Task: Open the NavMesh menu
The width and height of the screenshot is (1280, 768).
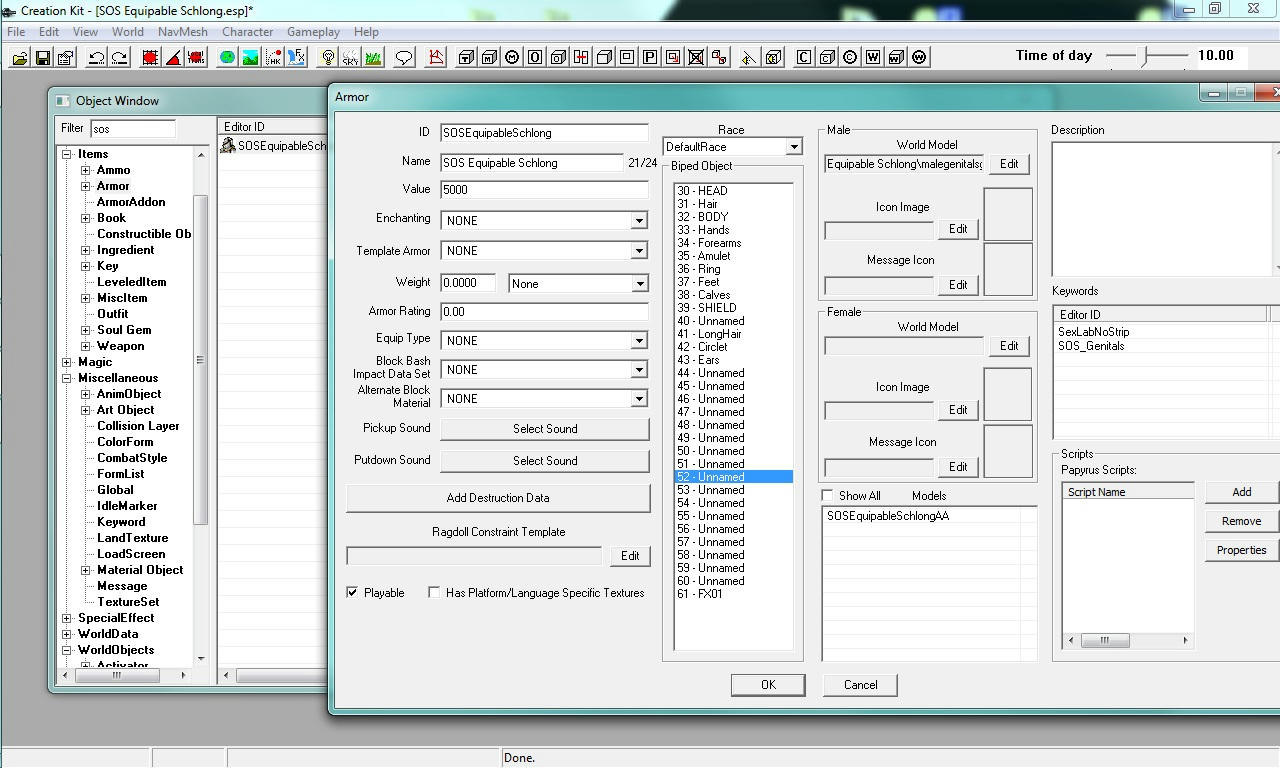Action: (183, 32)
